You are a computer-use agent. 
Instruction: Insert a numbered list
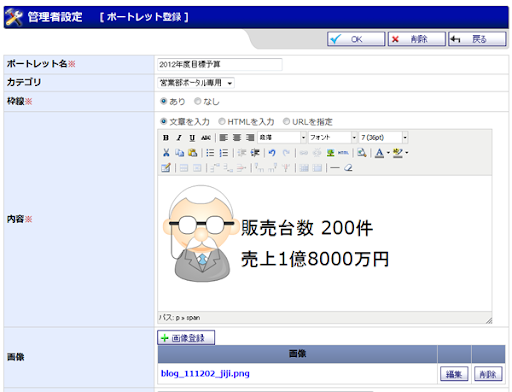224,153
